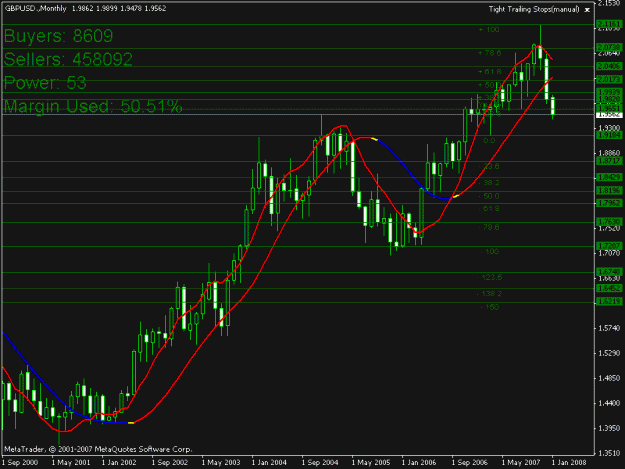Click the 2.1161 Fibonacci price tag
Screen dimensions: 625x469
tap(609, 25)
